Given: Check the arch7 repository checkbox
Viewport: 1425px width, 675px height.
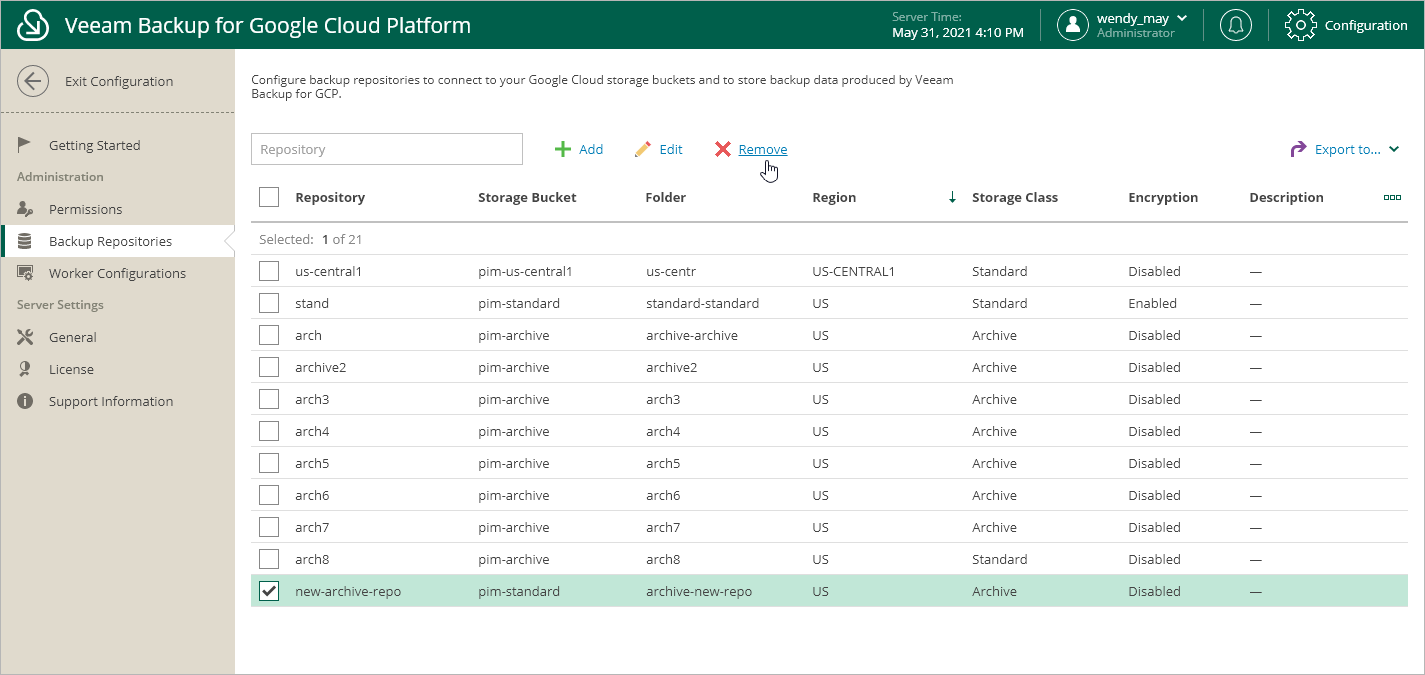Looking at the screenshot, I should (x=269, y=527).
